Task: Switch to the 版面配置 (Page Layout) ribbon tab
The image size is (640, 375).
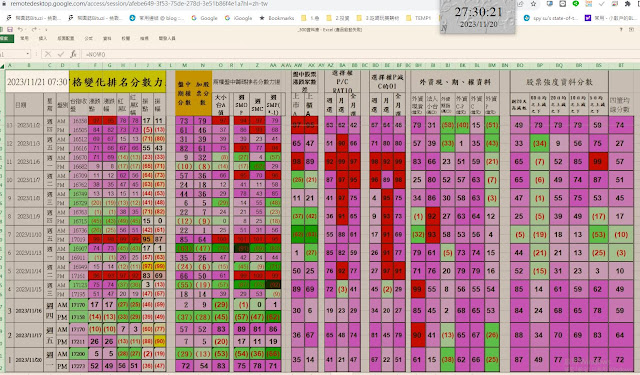Action: [x=66, y=38]
